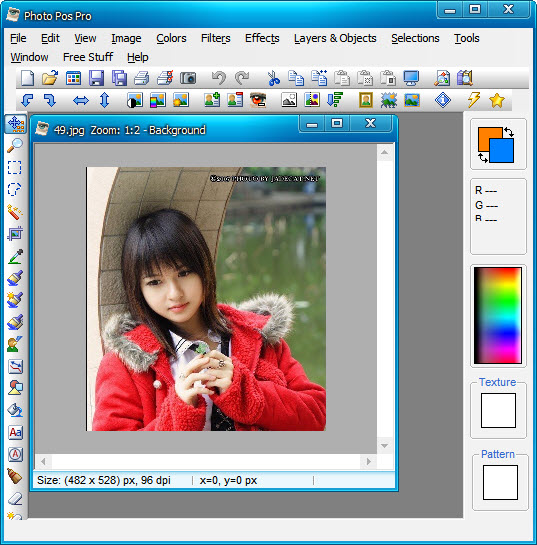Click the camera capture icon
Screen dimensions: 537x545
[188, 78]
